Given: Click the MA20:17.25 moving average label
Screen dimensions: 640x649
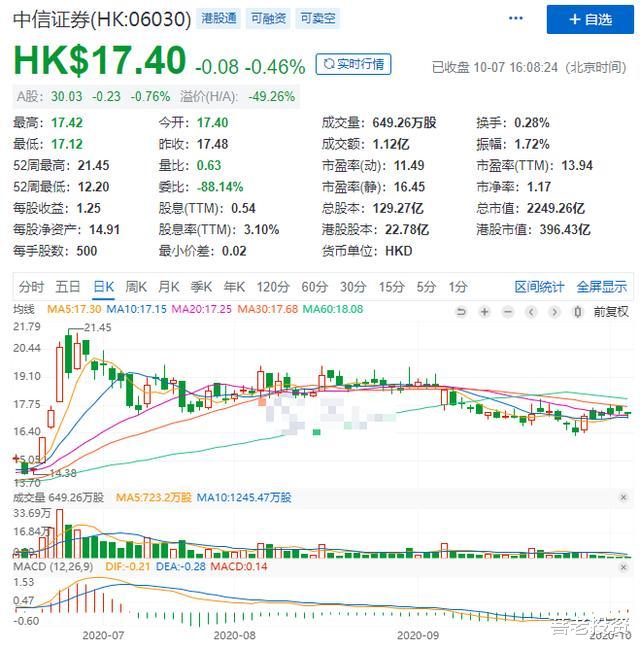Looking at the screenshot, I should coord(202,309).
